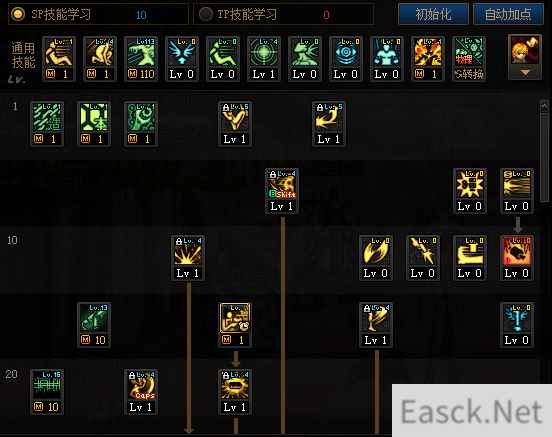Select the Shift-labeled skill icon Lv 1
Image resolution: width=552 pixels, height=437 pixels.
282,191
